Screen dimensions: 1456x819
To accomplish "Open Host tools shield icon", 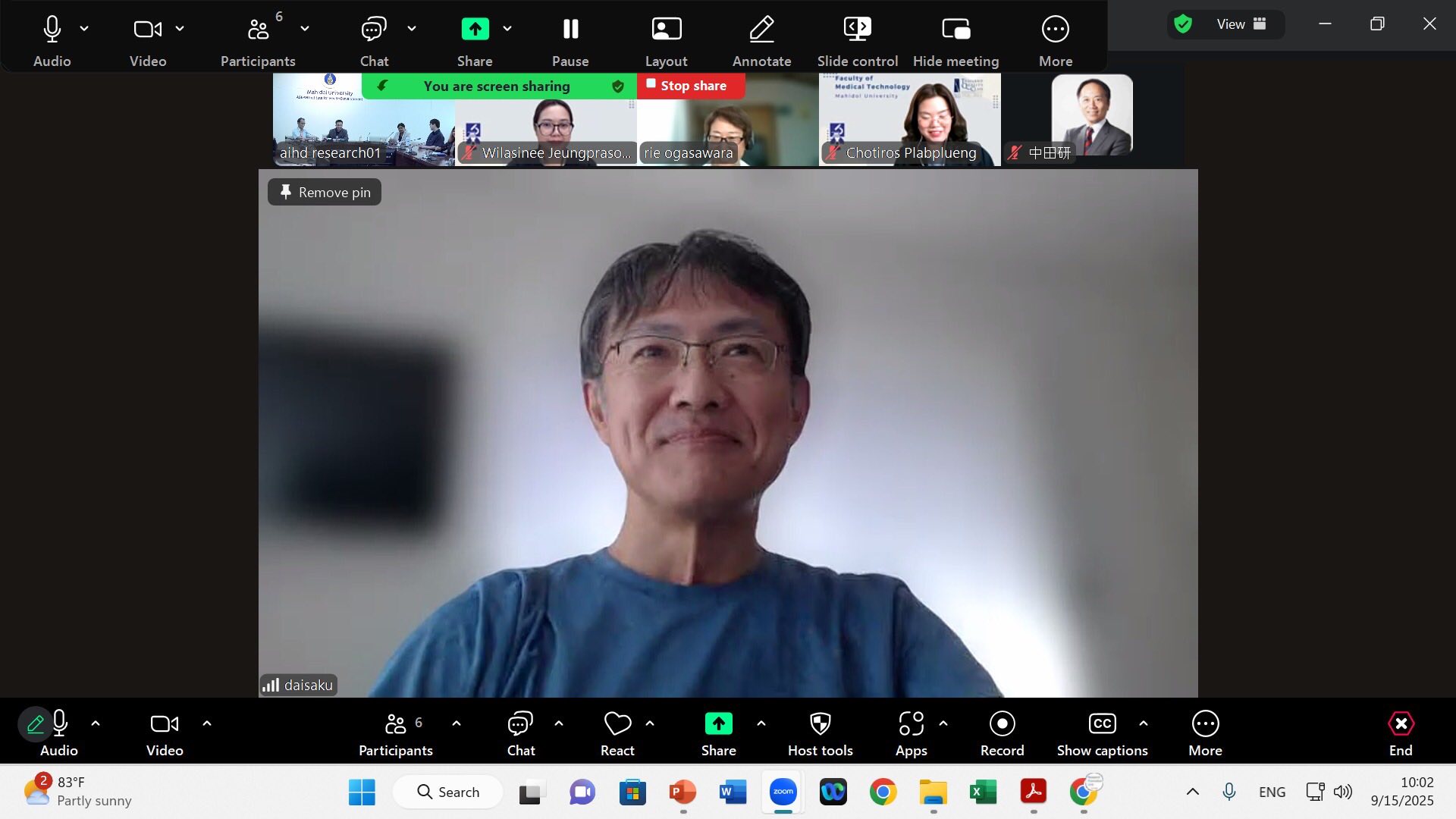I will click(x=820, y=724).
